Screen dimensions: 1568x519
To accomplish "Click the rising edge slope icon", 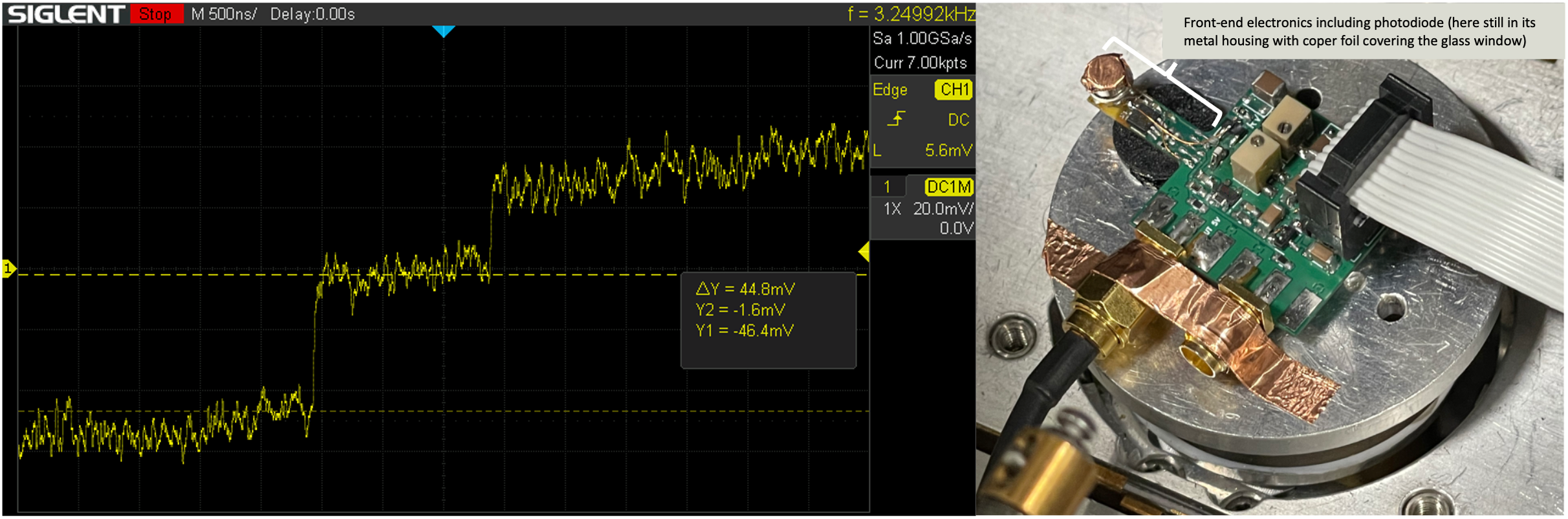I will tap(897, 119).
